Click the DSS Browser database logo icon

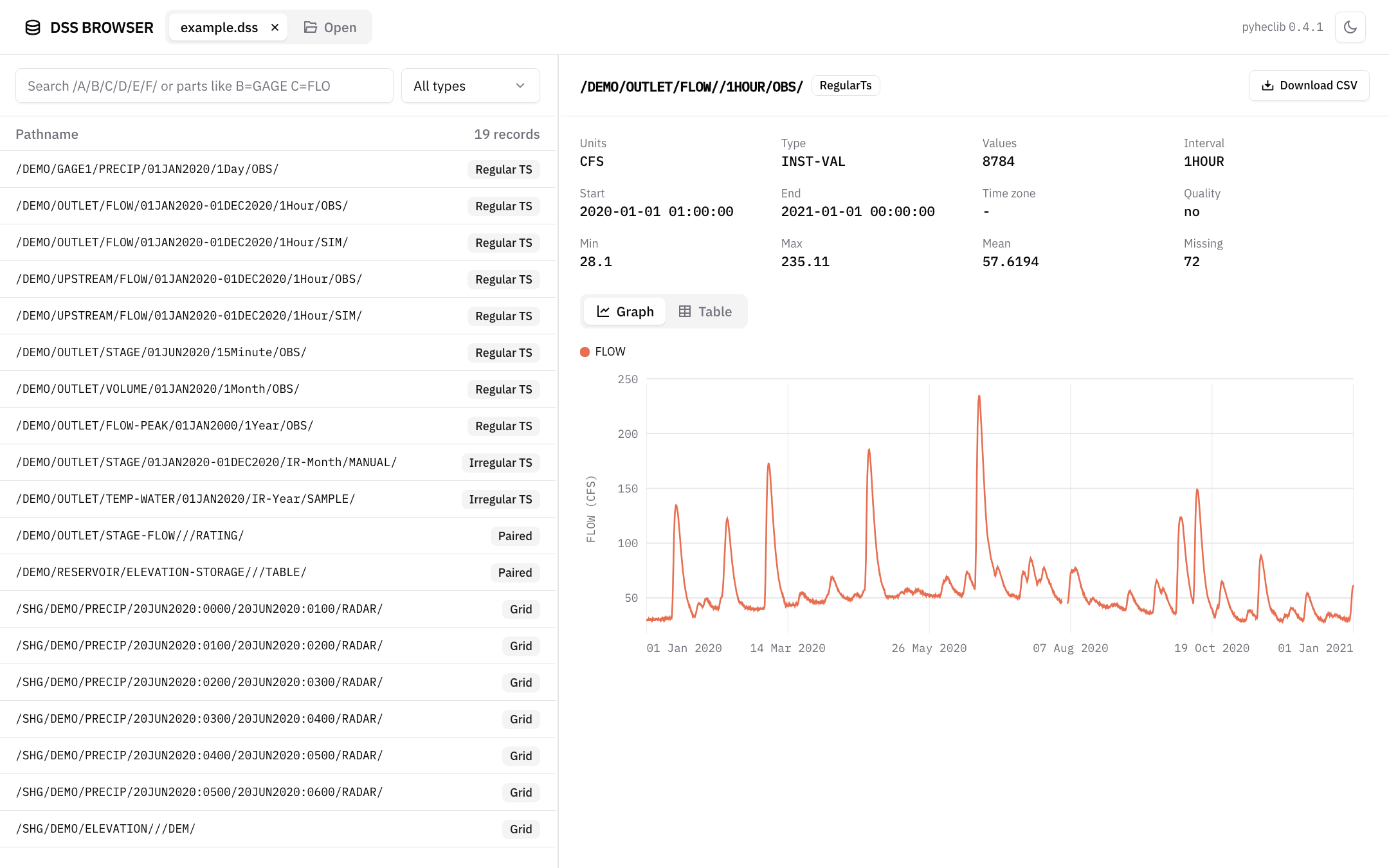[x=33, y=28]
